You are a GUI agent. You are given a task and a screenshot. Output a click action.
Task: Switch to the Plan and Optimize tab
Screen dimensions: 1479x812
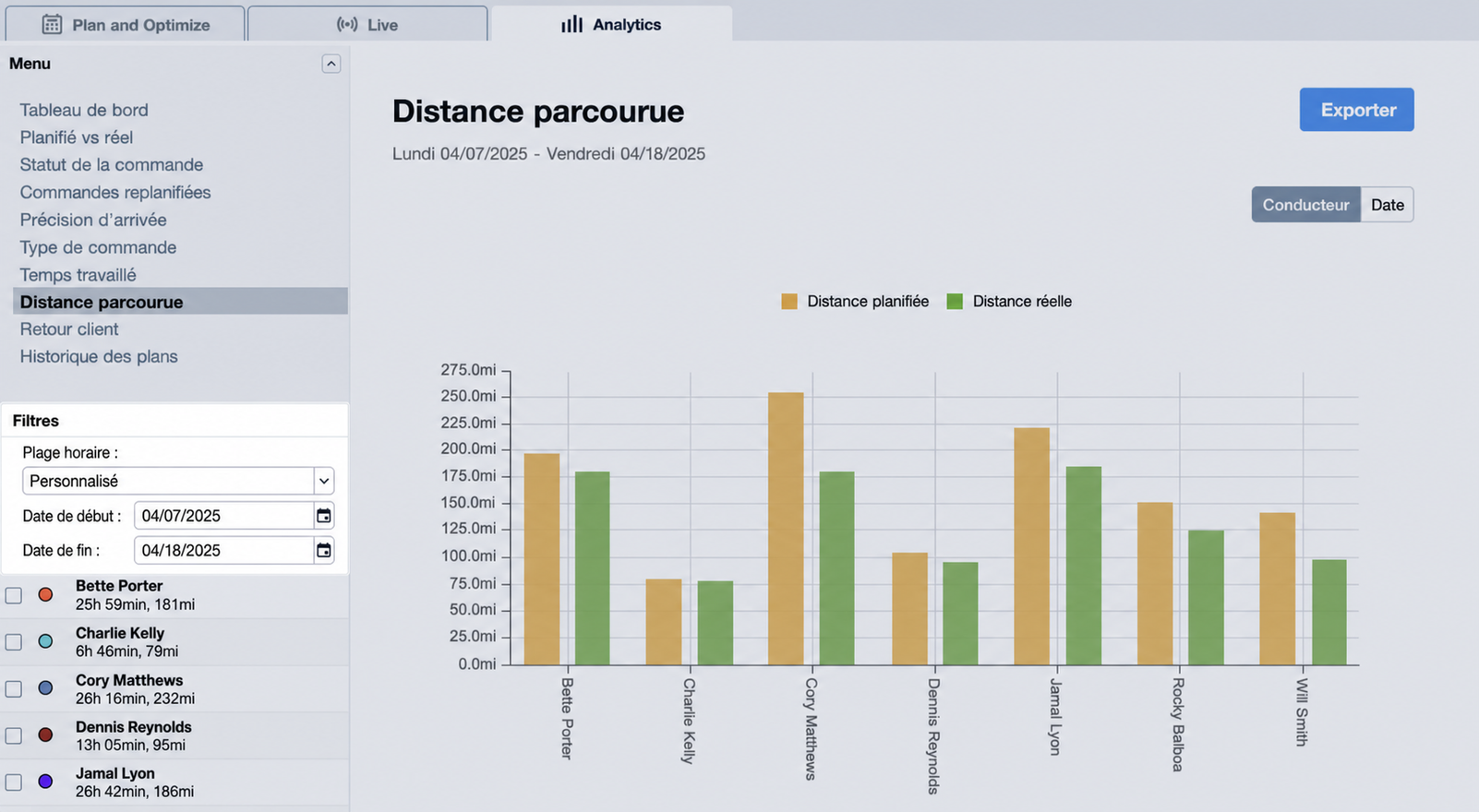click(126, 24)
